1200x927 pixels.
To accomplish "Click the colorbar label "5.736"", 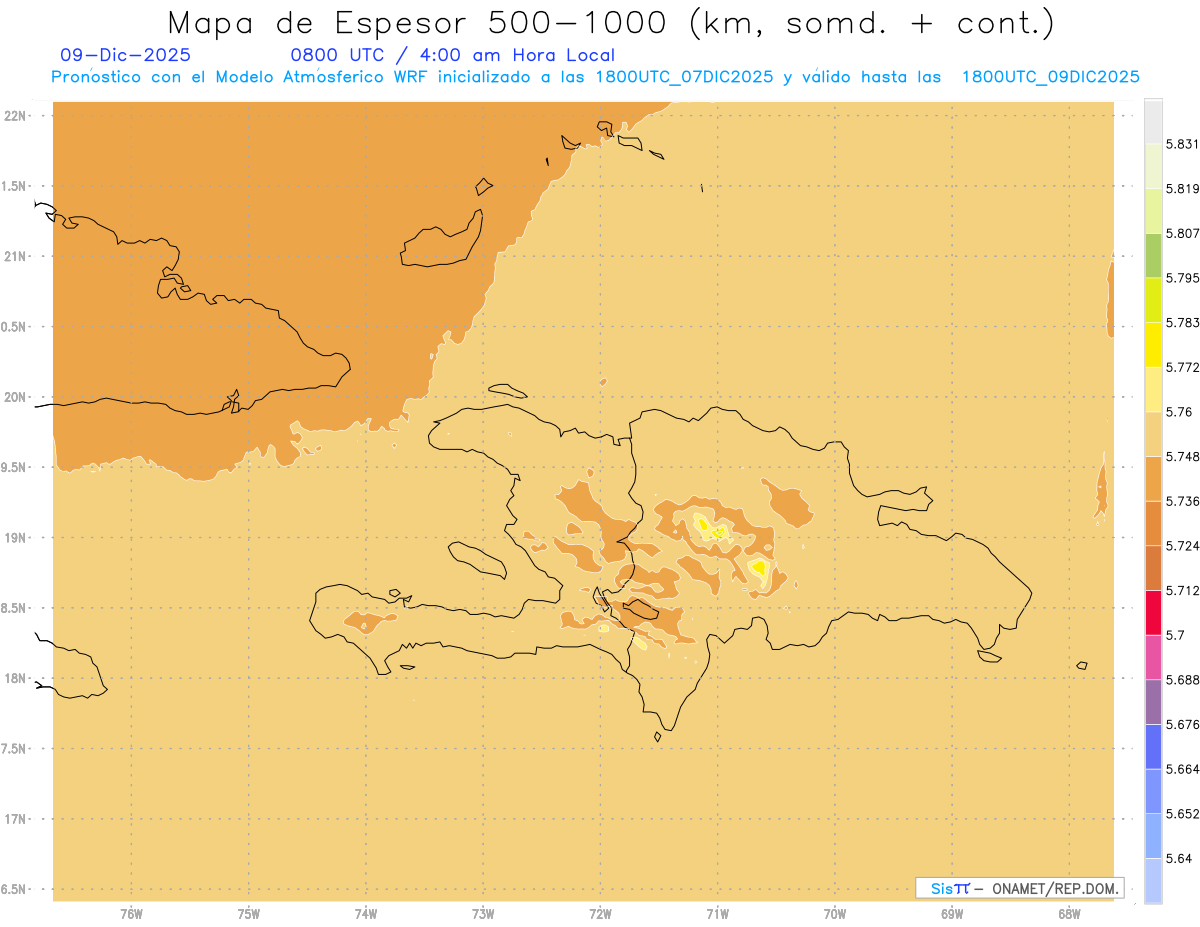I will click(1183, 501).
